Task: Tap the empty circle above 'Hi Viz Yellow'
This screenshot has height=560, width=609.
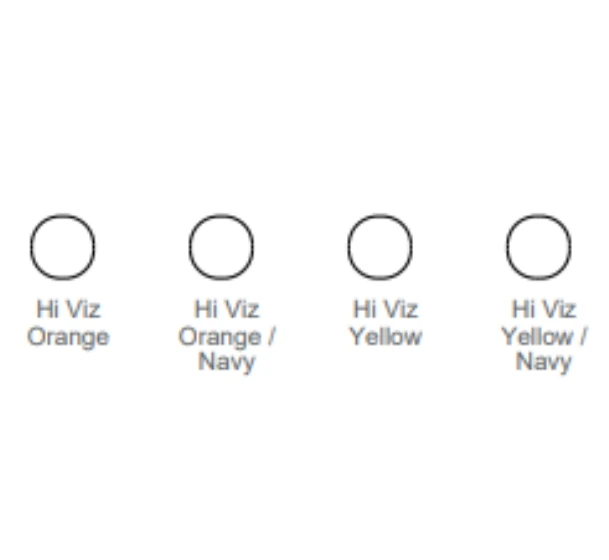Action: point(380,247)
